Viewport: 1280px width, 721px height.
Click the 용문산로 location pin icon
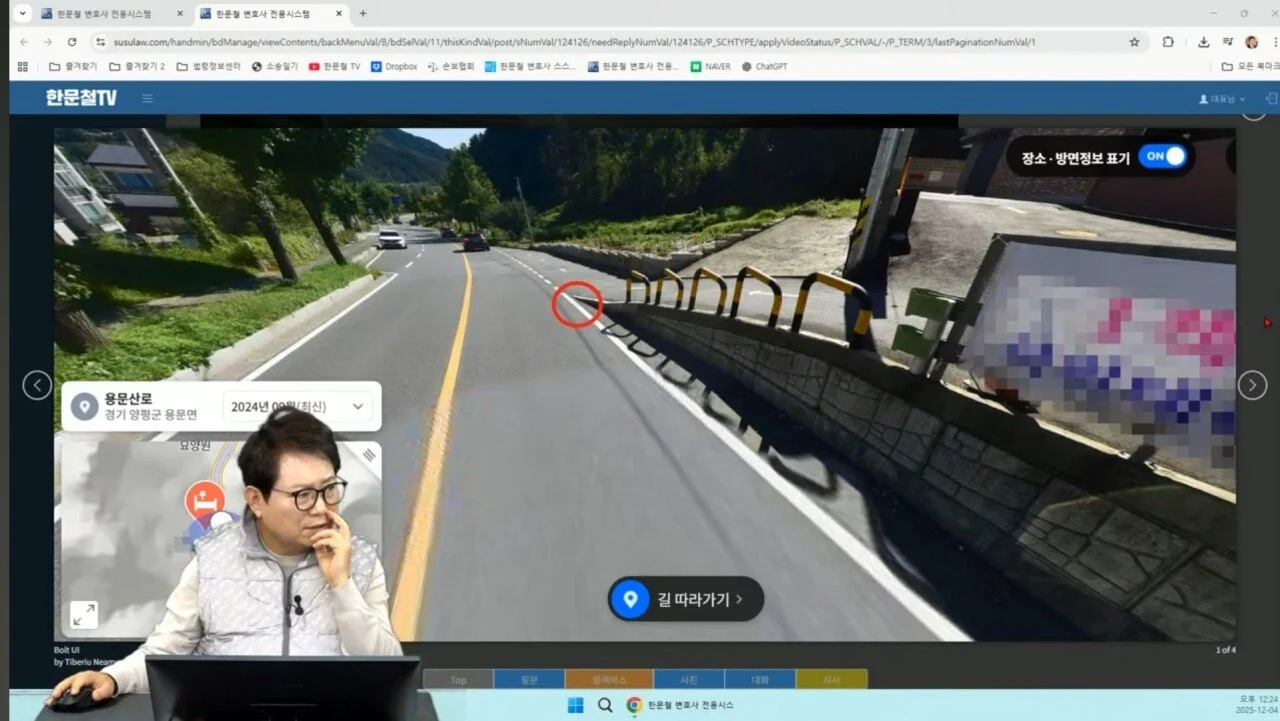[x=85, y=406]
